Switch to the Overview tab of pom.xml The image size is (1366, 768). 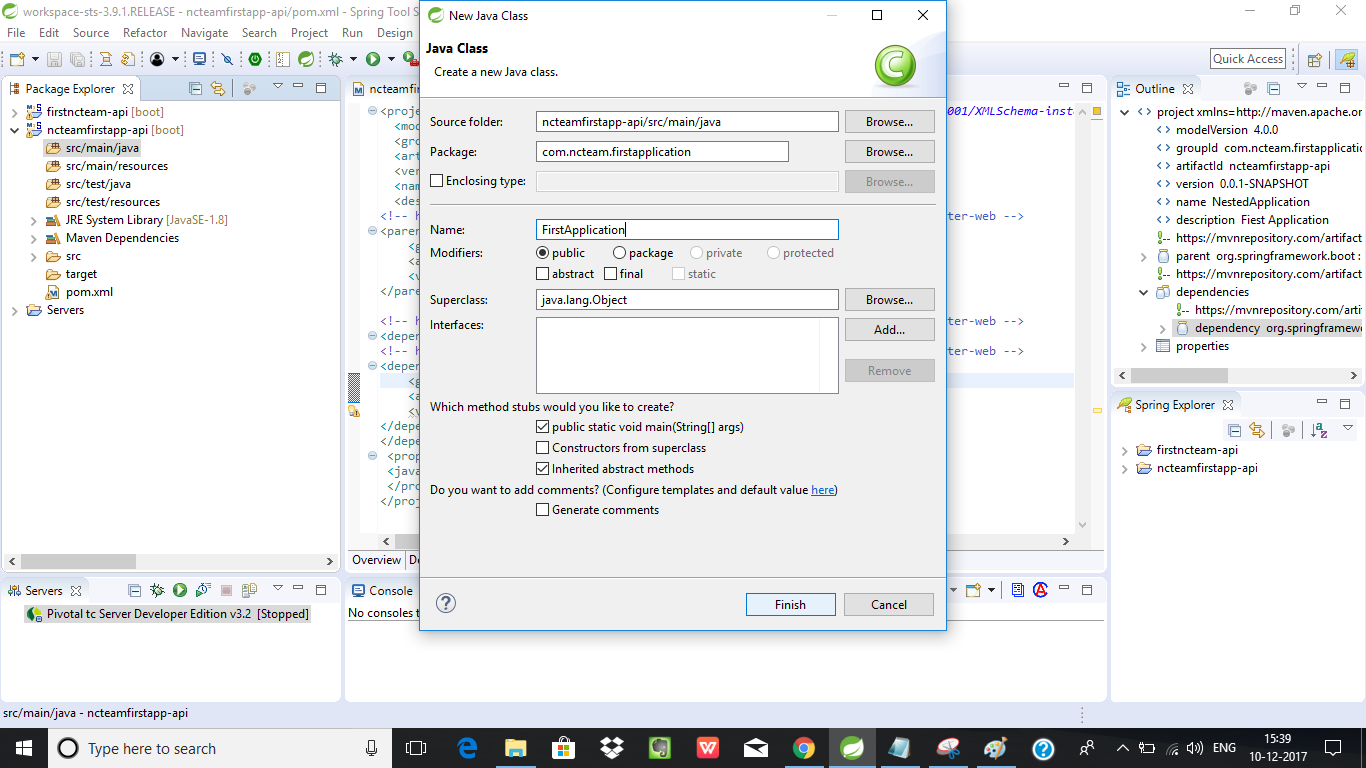pos(377,560)
